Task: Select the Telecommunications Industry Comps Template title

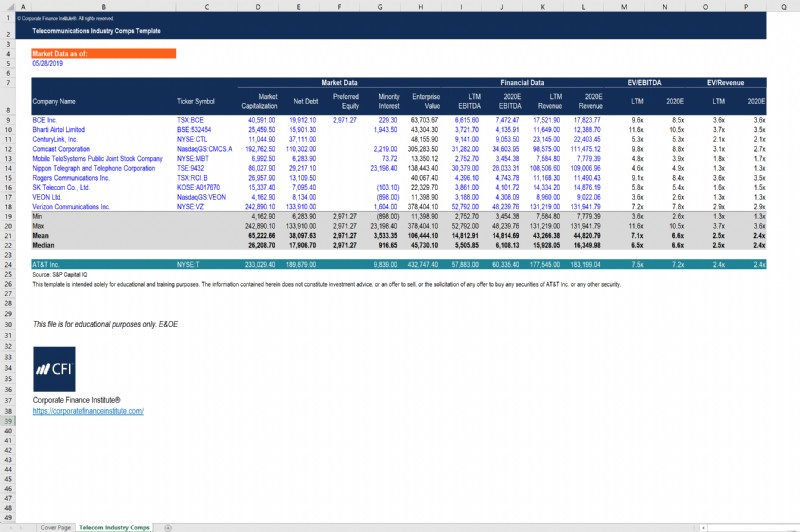Action: tap(96, 31)
